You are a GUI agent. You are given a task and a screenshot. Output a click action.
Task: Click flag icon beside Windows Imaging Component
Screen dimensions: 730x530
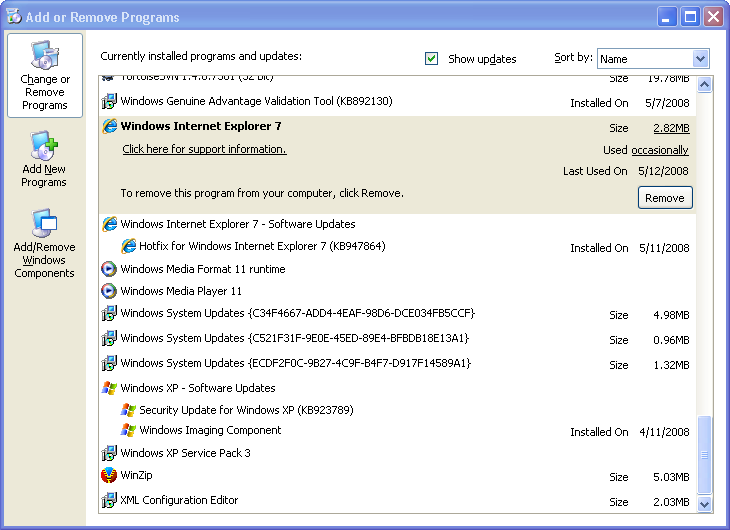(x=128, y=430)
